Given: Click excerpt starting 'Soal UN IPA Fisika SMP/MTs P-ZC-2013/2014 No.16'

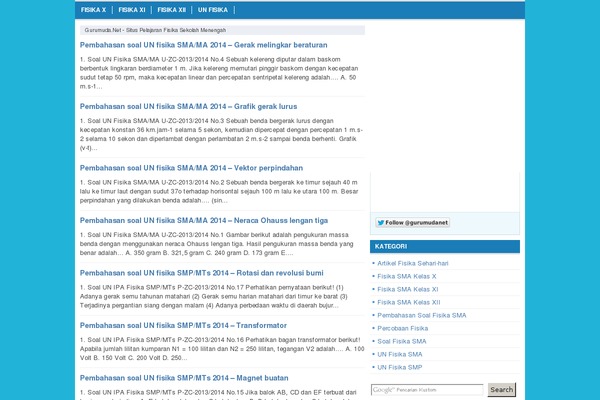Looking at the screenshot, I should [222, 349].
